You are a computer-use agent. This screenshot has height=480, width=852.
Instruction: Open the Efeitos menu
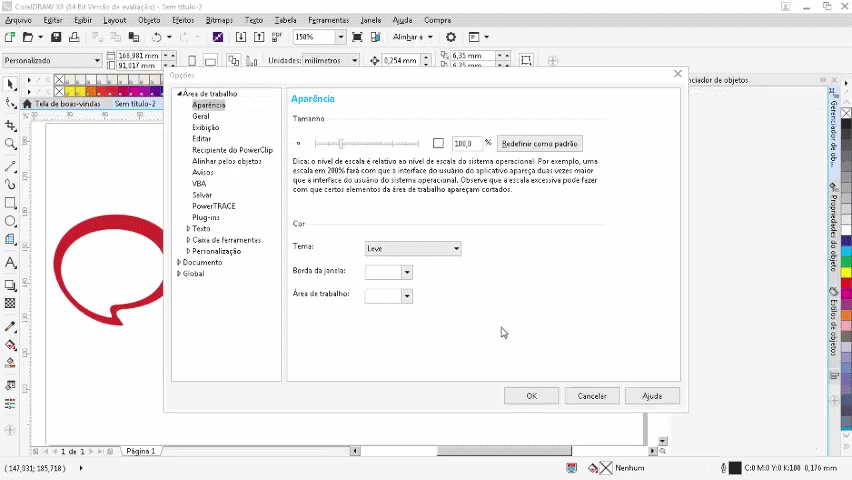[x=183, y=20]
